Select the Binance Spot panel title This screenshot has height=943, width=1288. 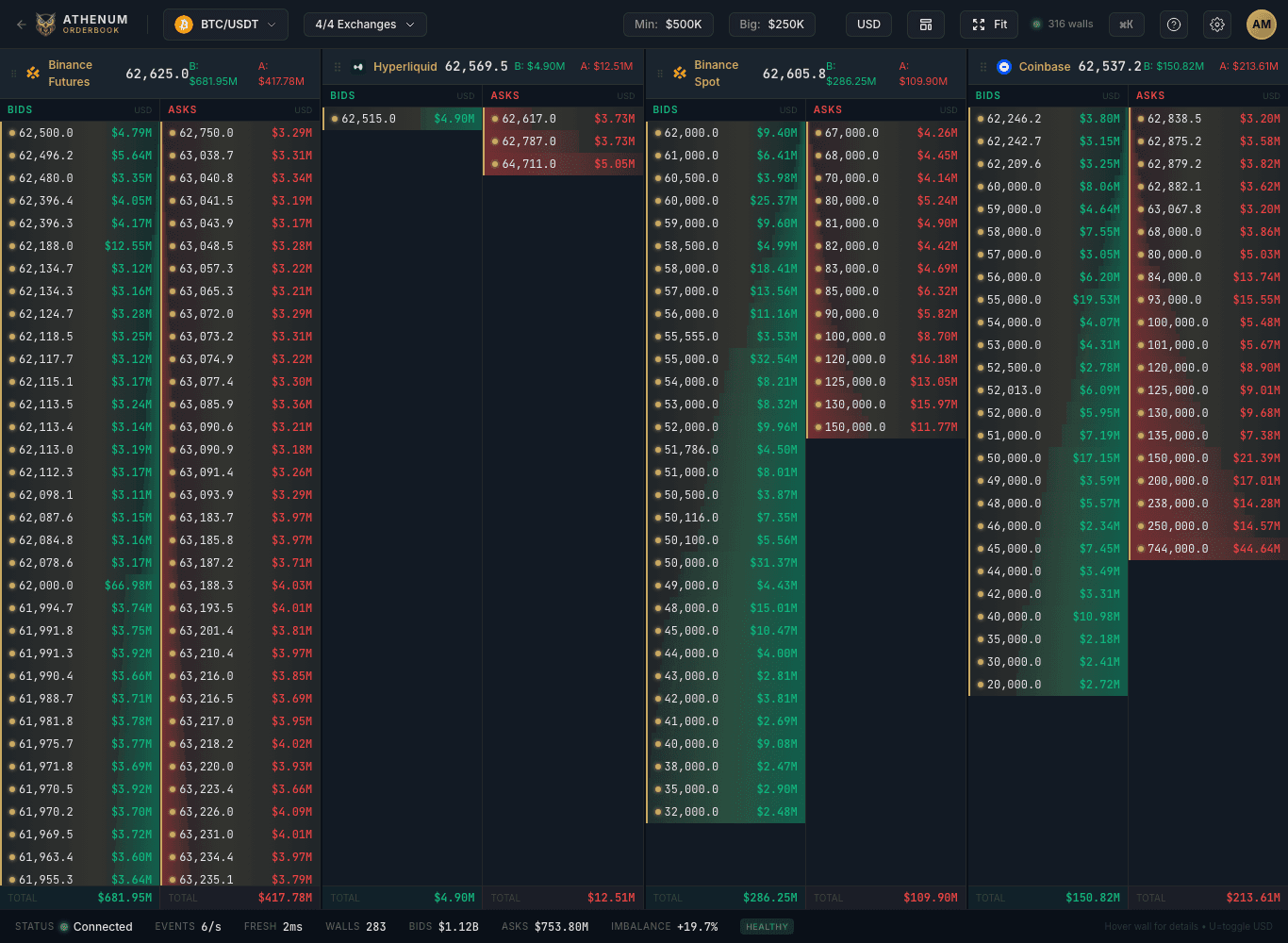pyautogui.click(x=717, y=74)
